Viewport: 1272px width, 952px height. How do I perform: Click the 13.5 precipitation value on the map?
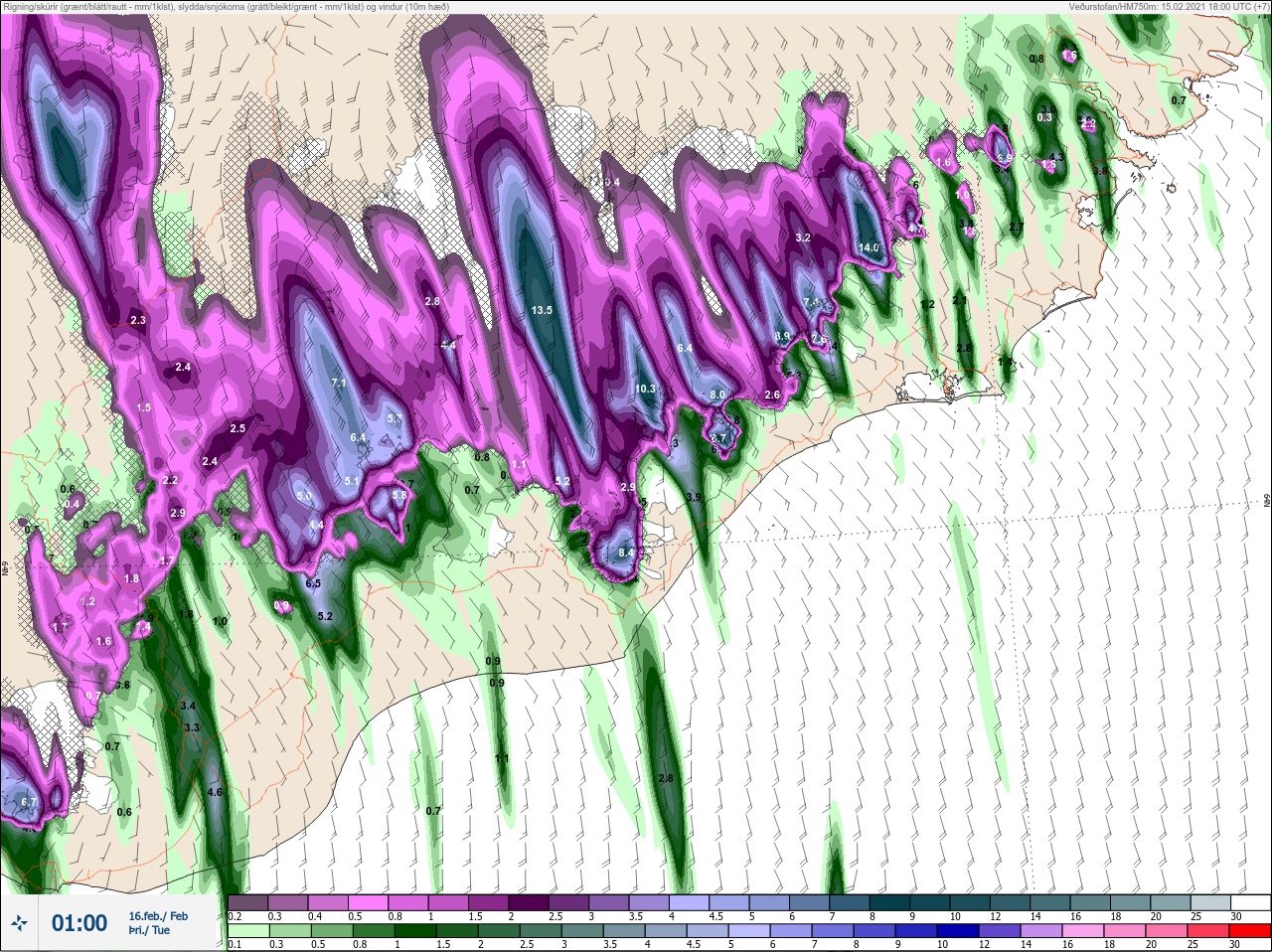(x=542, y=310)
